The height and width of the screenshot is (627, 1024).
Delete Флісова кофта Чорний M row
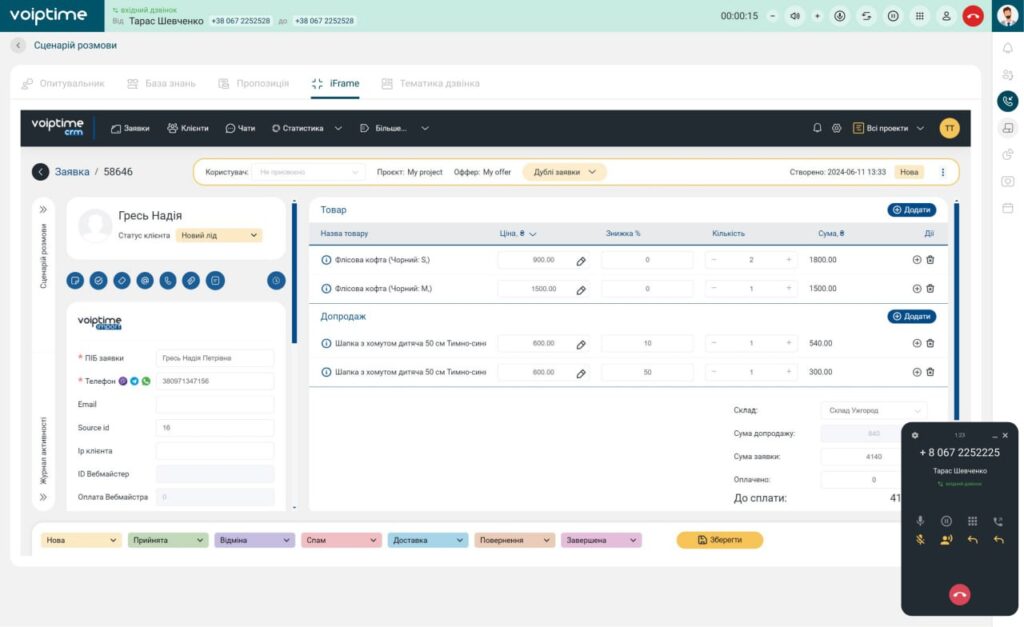930,288
